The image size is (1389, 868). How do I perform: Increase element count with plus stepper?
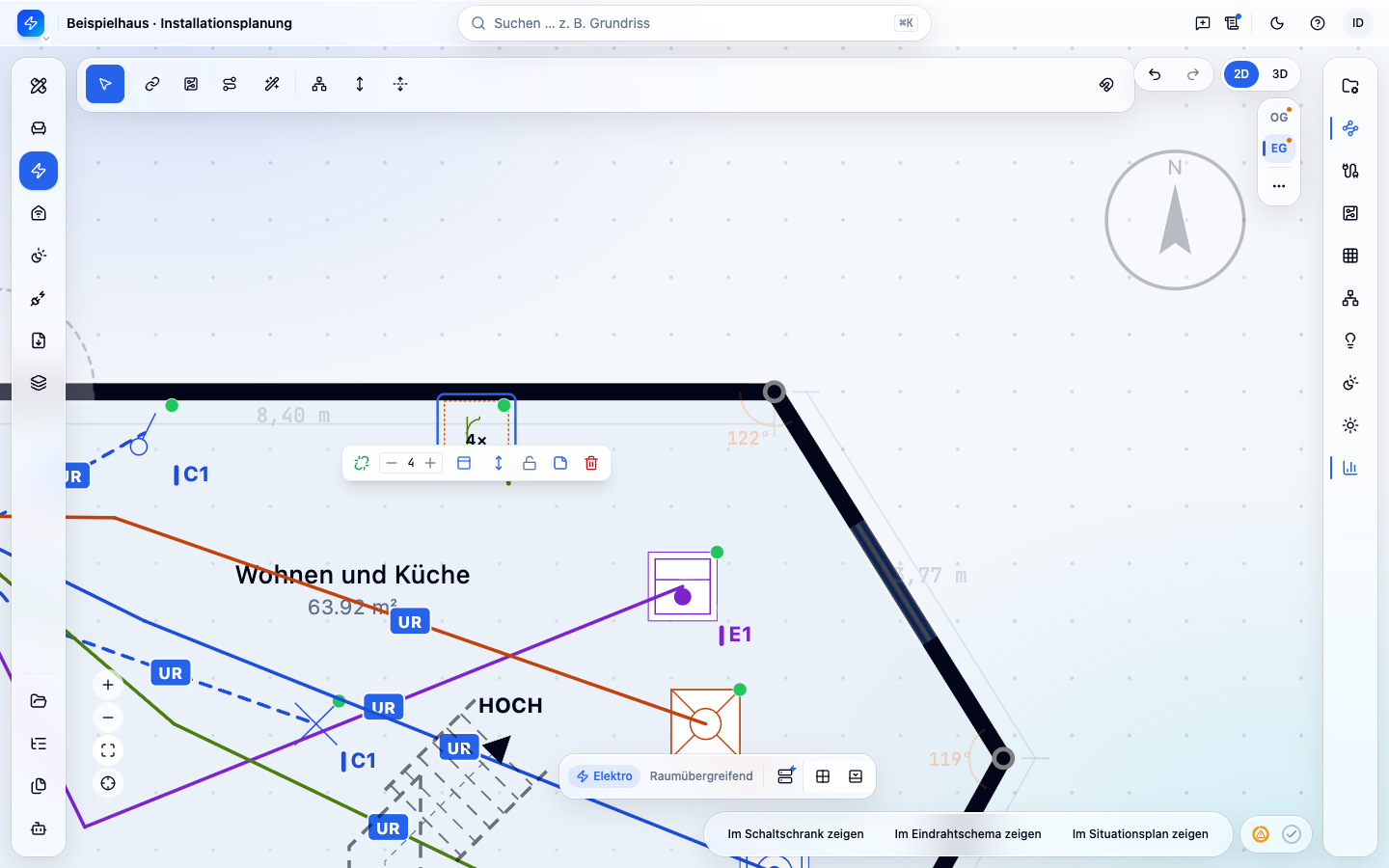[430, 463]
